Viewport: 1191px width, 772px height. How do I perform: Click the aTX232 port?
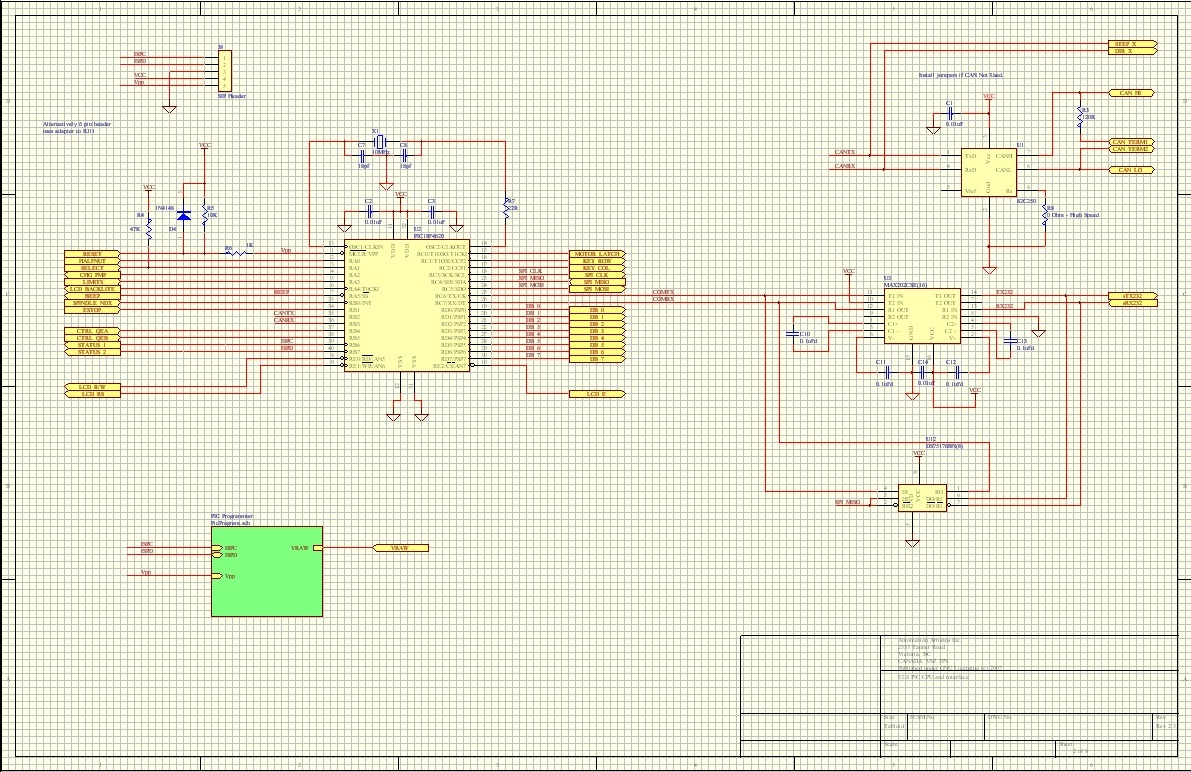tap(1132, 296)
